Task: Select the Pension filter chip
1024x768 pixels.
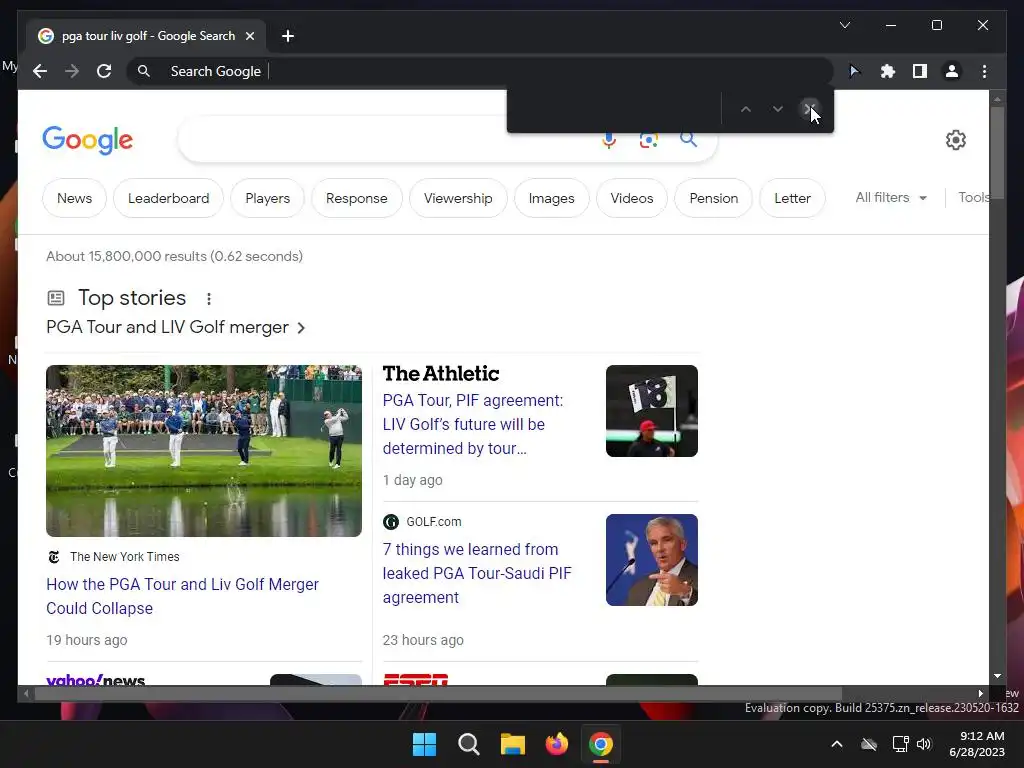Action: tap(714, 198)
